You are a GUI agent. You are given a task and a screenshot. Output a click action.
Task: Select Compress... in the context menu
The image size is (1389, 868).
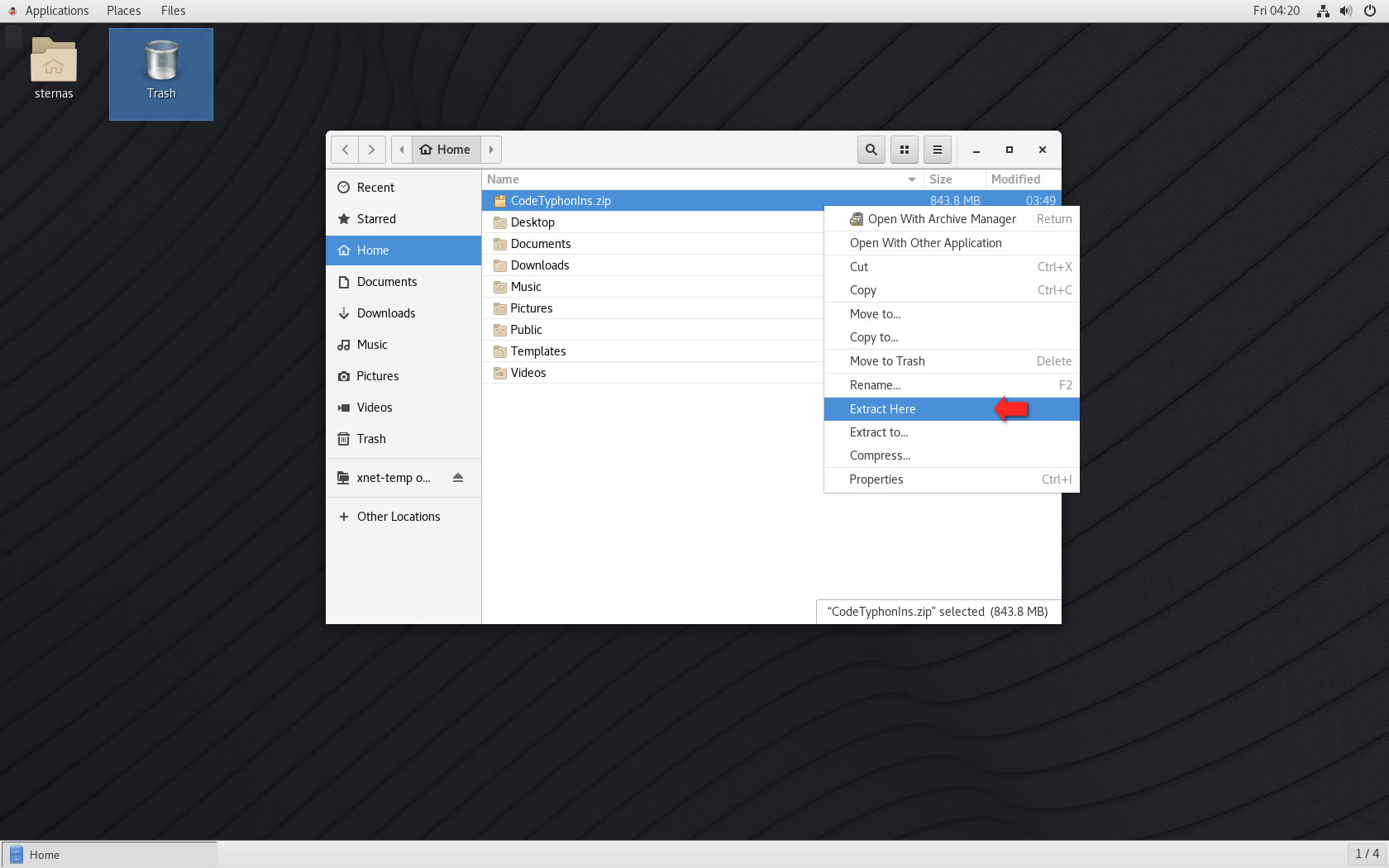[952, 455]
